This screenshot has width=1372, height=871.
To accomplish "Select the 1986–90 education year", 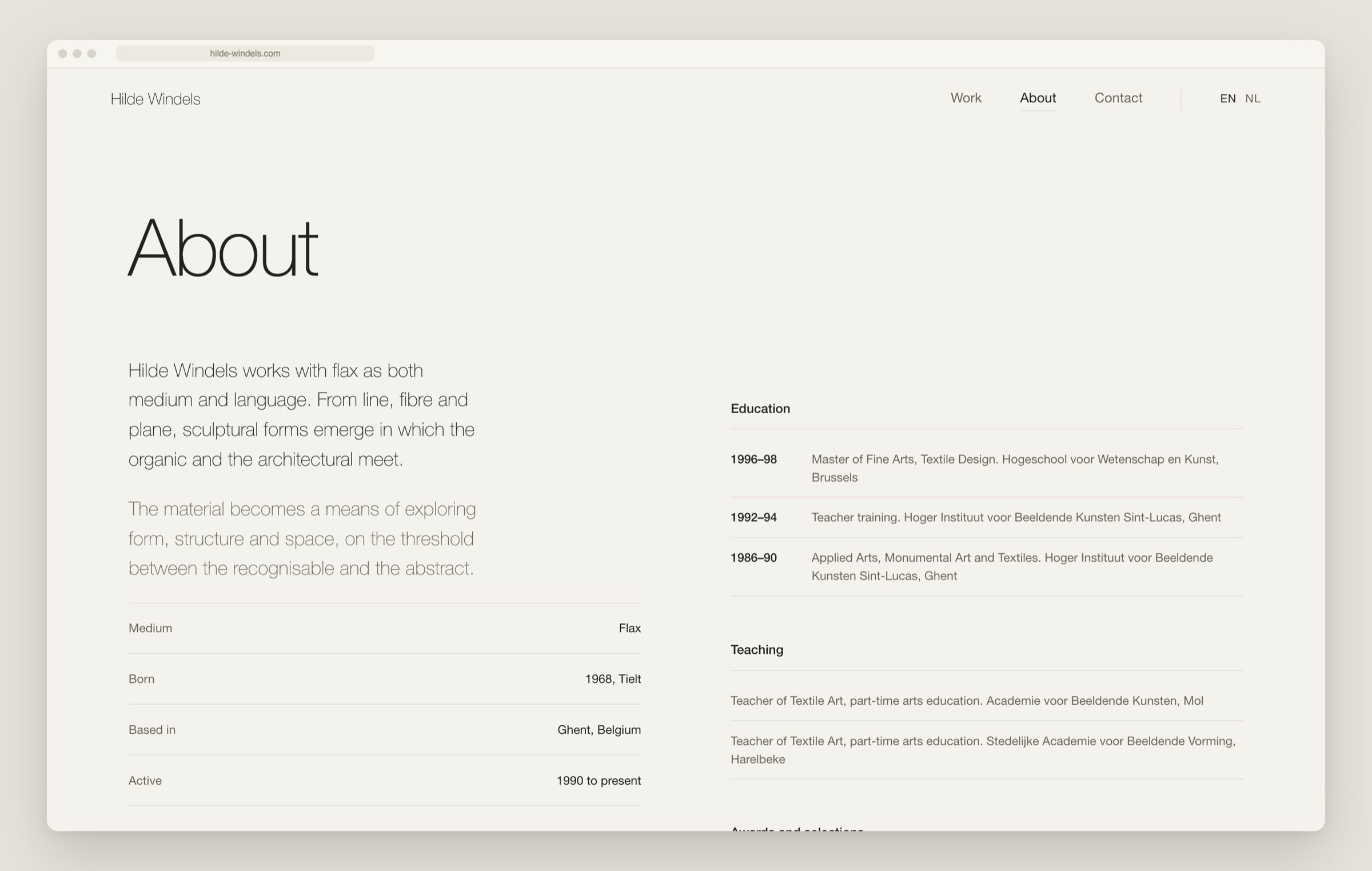I will point(753,557).
